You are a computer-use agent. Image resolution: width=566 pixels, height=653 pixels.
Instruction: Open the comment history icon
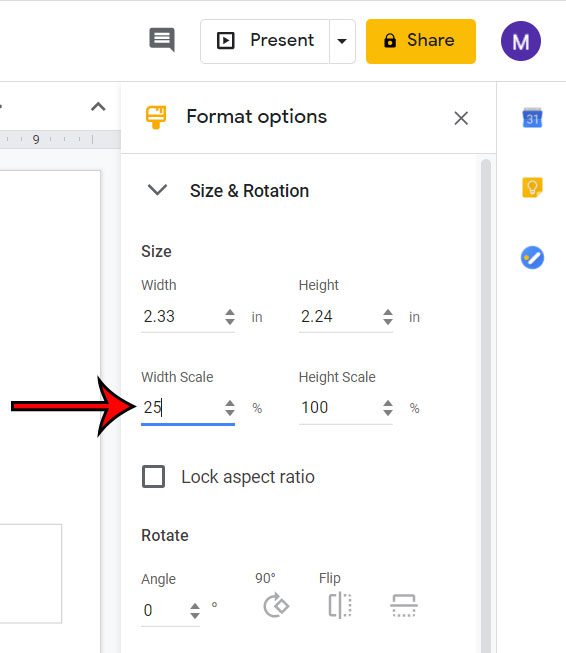point(162,40)
